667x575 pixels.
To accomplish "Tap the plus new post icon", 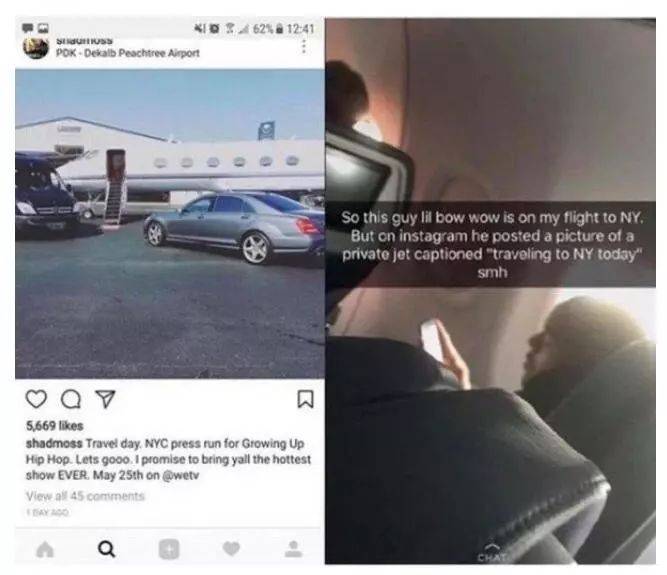I will click(x=169, y=549).
